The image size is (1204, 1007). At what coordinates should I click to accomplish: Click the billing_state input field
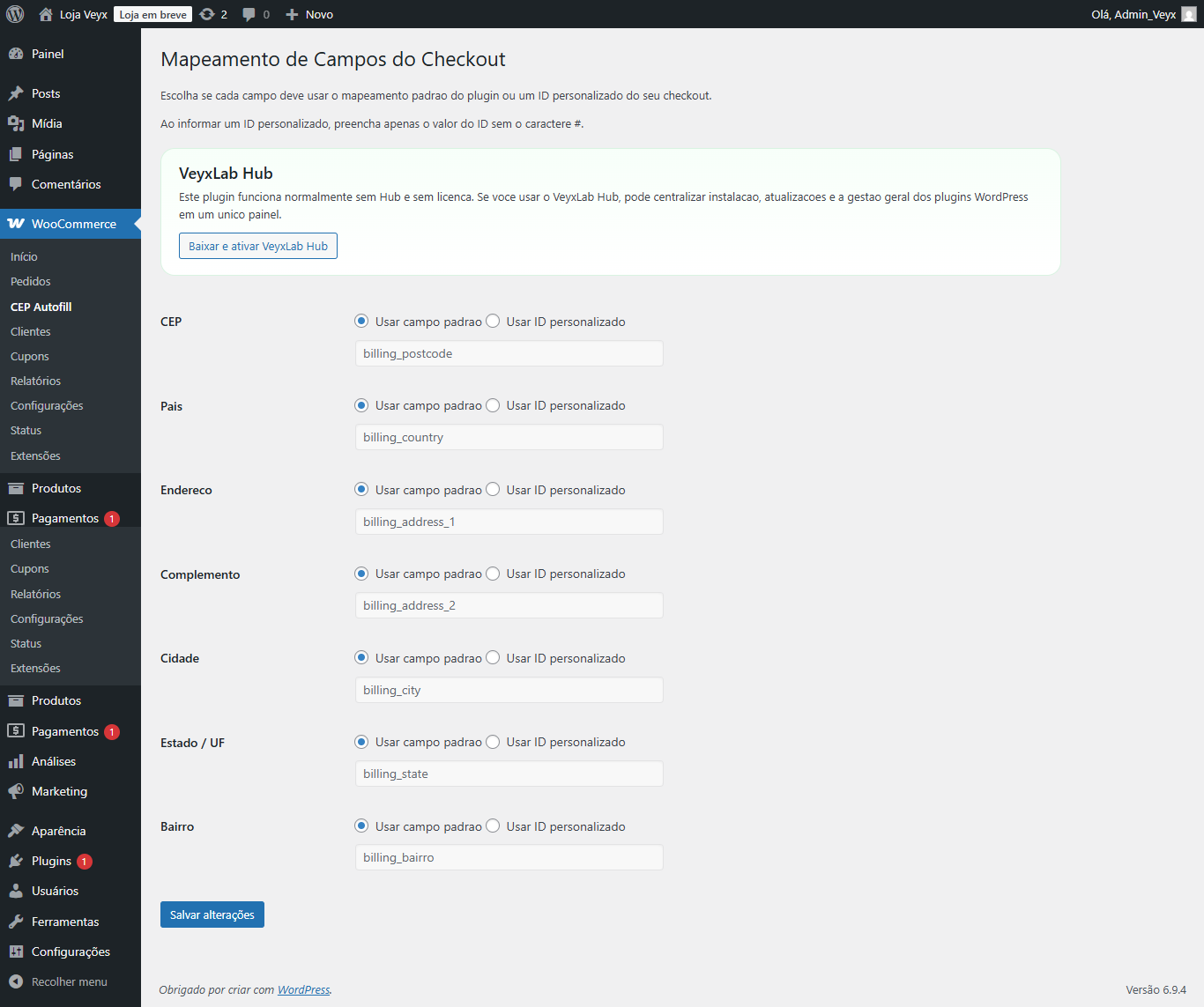(509, 774)
